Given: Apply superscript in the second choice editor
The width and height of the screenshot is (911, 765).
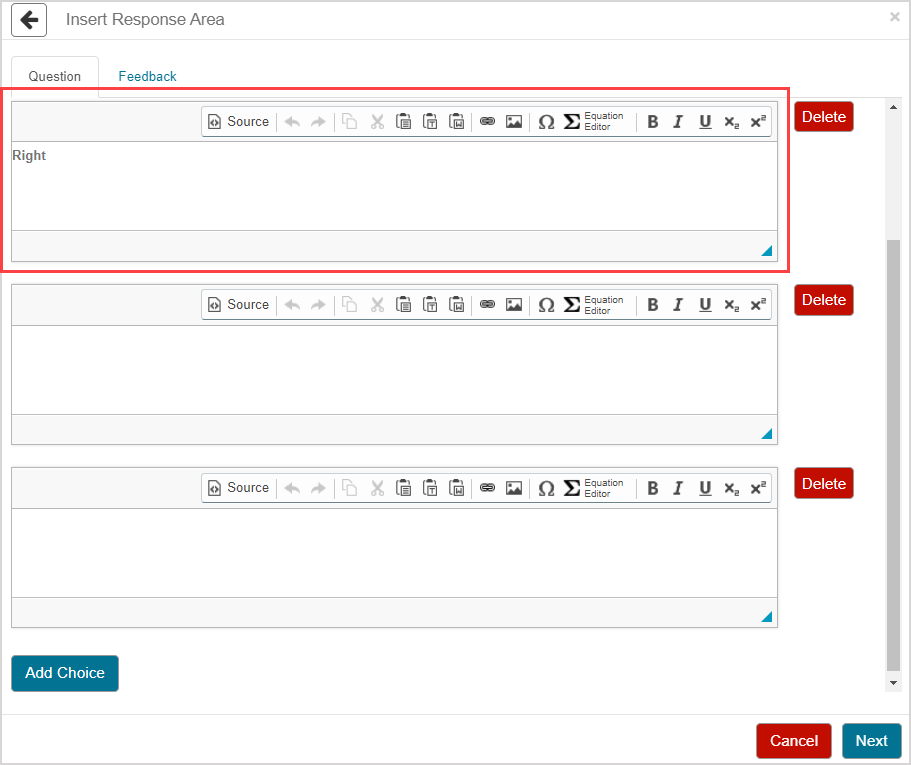Looking at the screenshot, I should coord(758,305).
